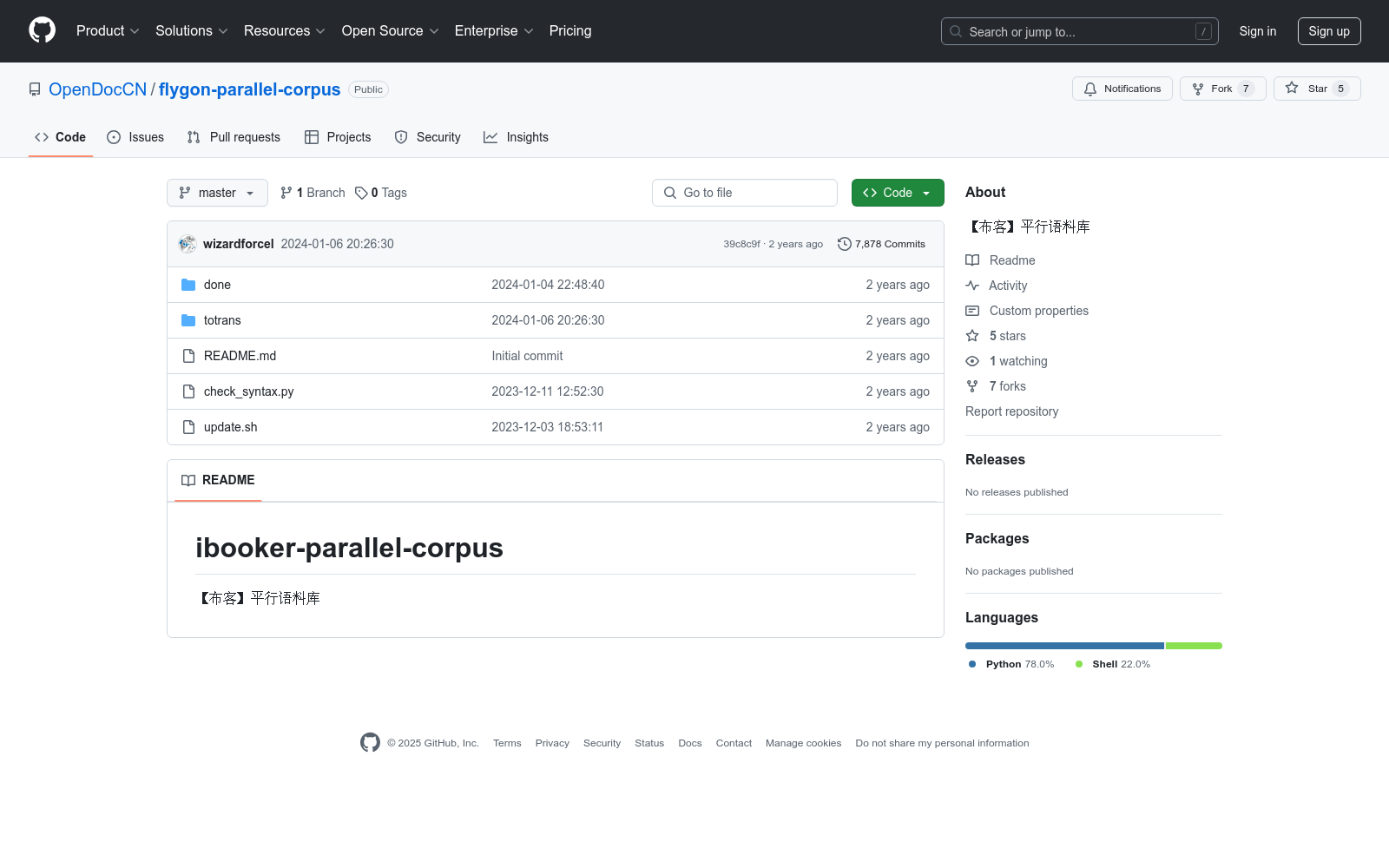
Task: Expand the Open Source menu
Action: (391, 31)
